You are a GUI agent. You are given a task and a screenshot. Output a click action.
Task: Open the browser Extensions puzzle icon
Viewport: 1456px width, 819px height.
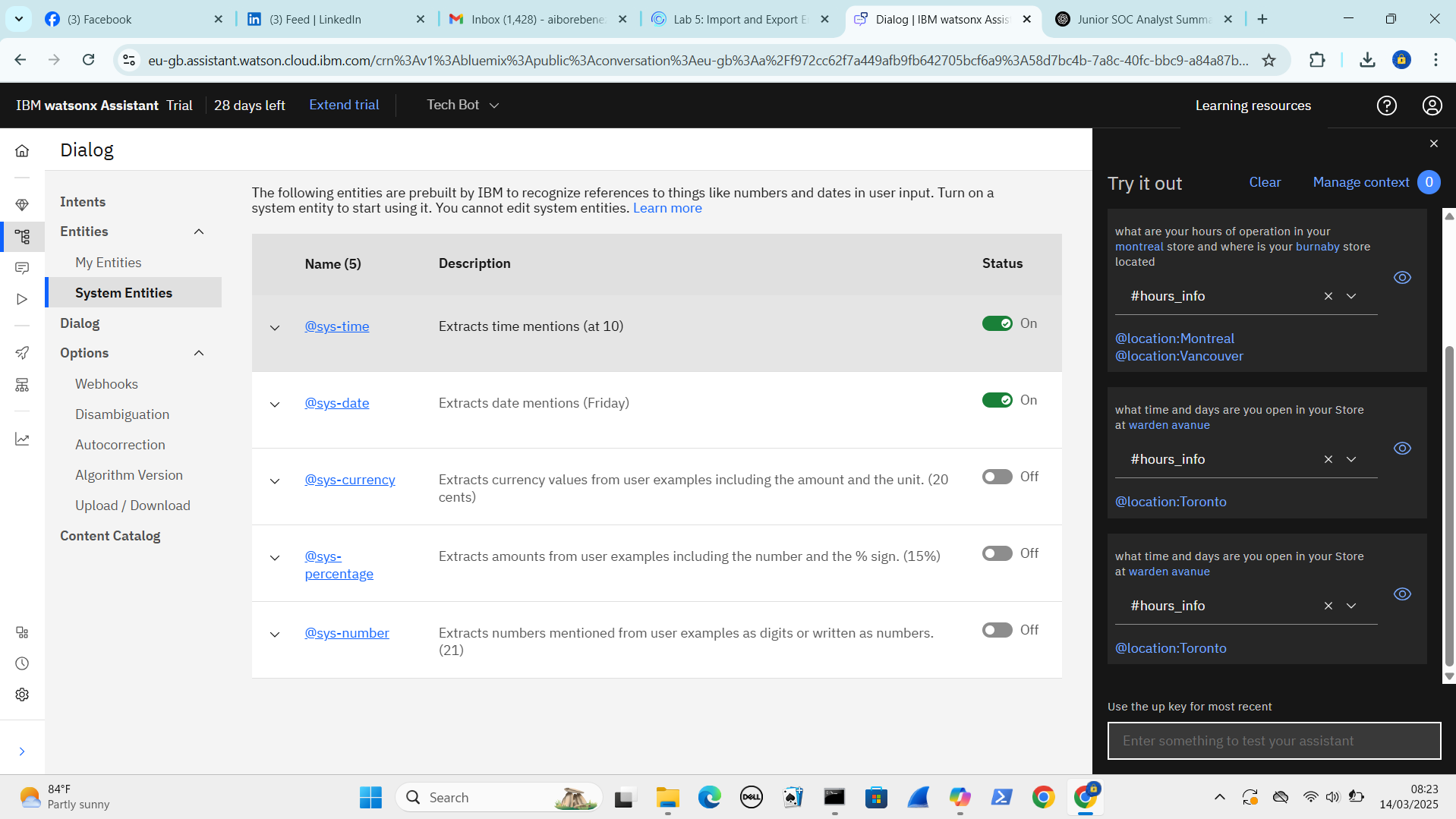click(1317, 60)
